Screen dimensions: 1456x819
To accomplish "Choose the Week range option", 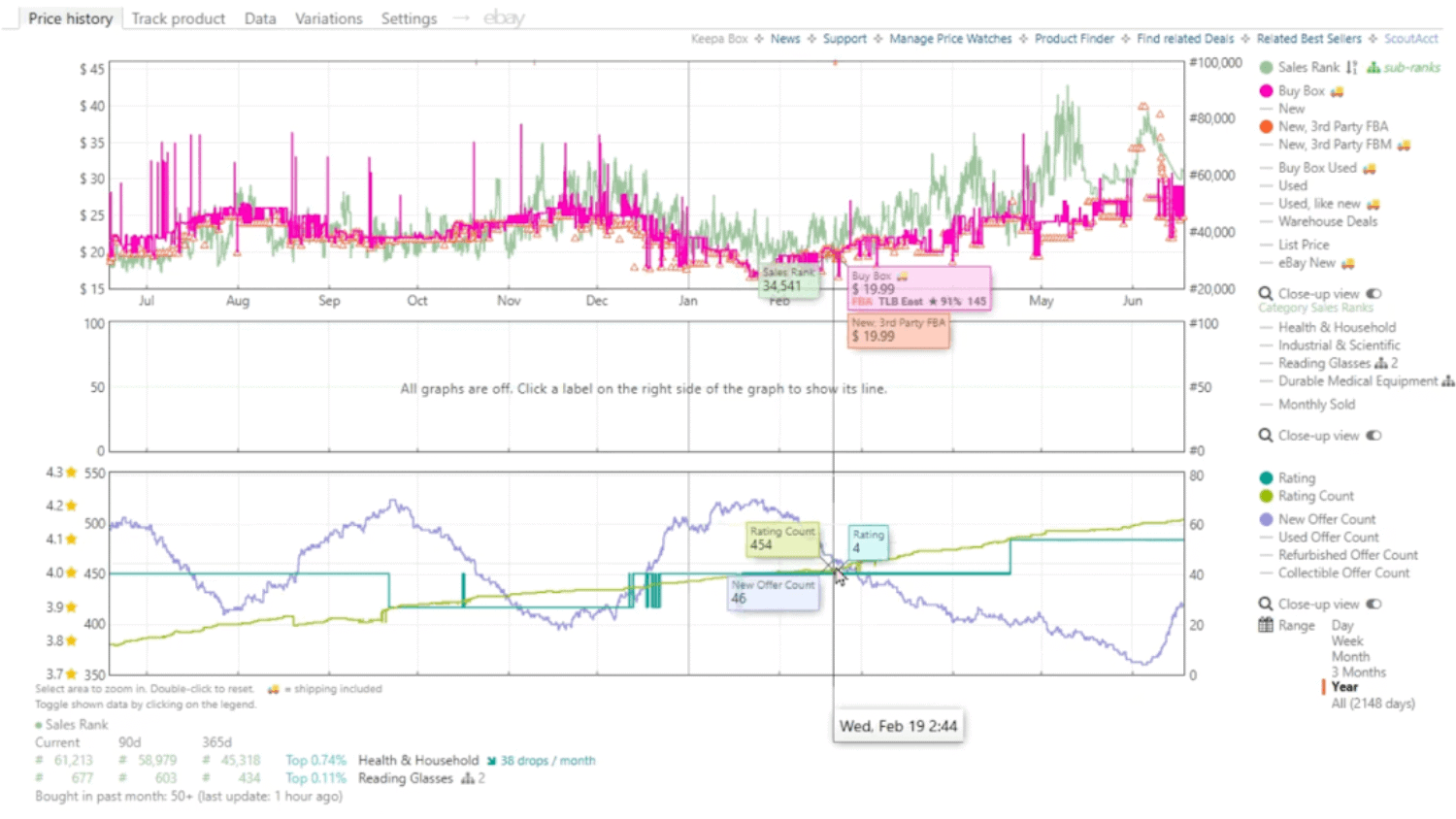I will click(1346, 641).
